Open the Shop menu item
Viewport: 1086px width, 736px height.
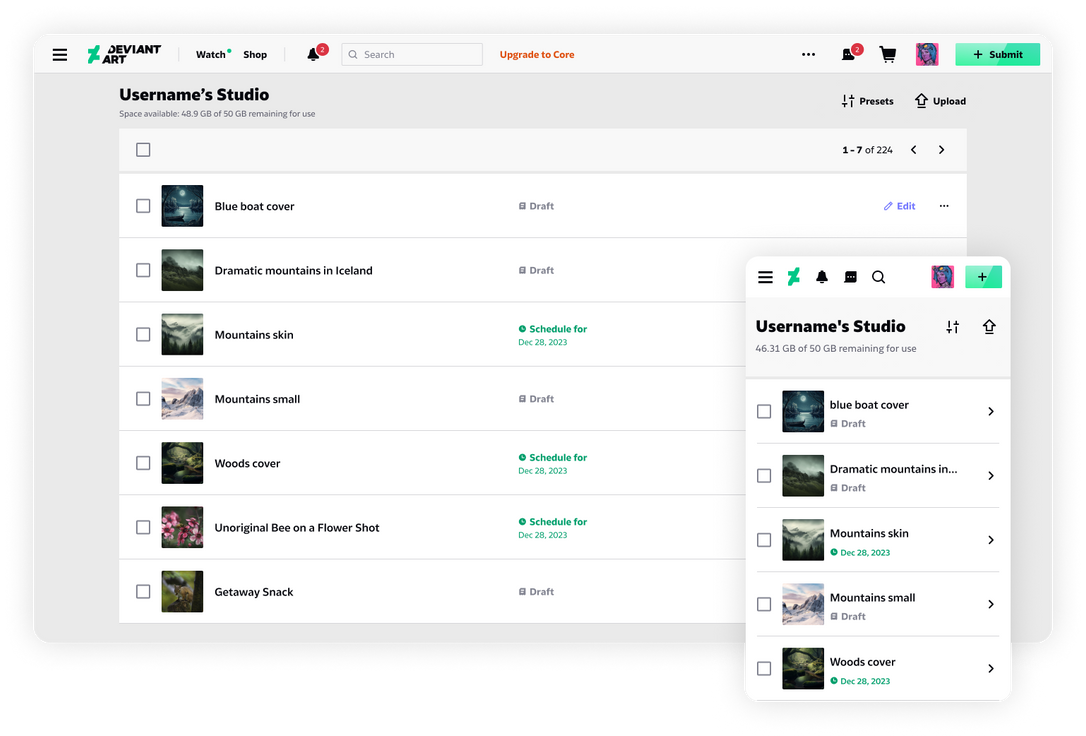(255, 55)
